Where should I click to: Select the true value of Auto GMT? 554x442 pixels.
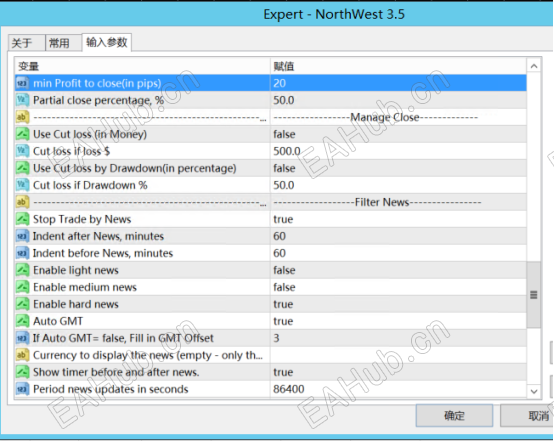pos(283,321)
